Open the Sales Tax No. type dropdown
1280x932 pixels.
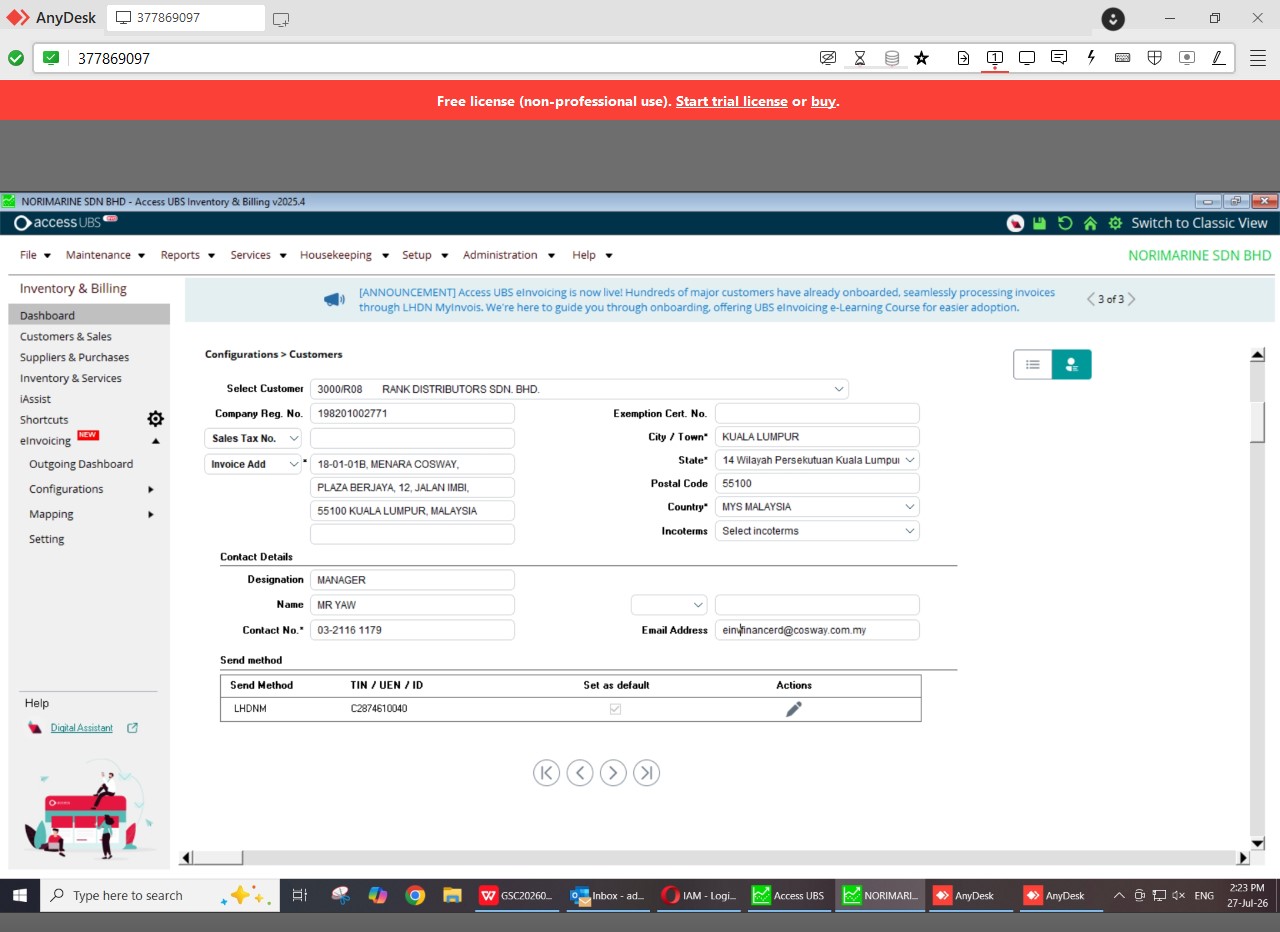253,438
